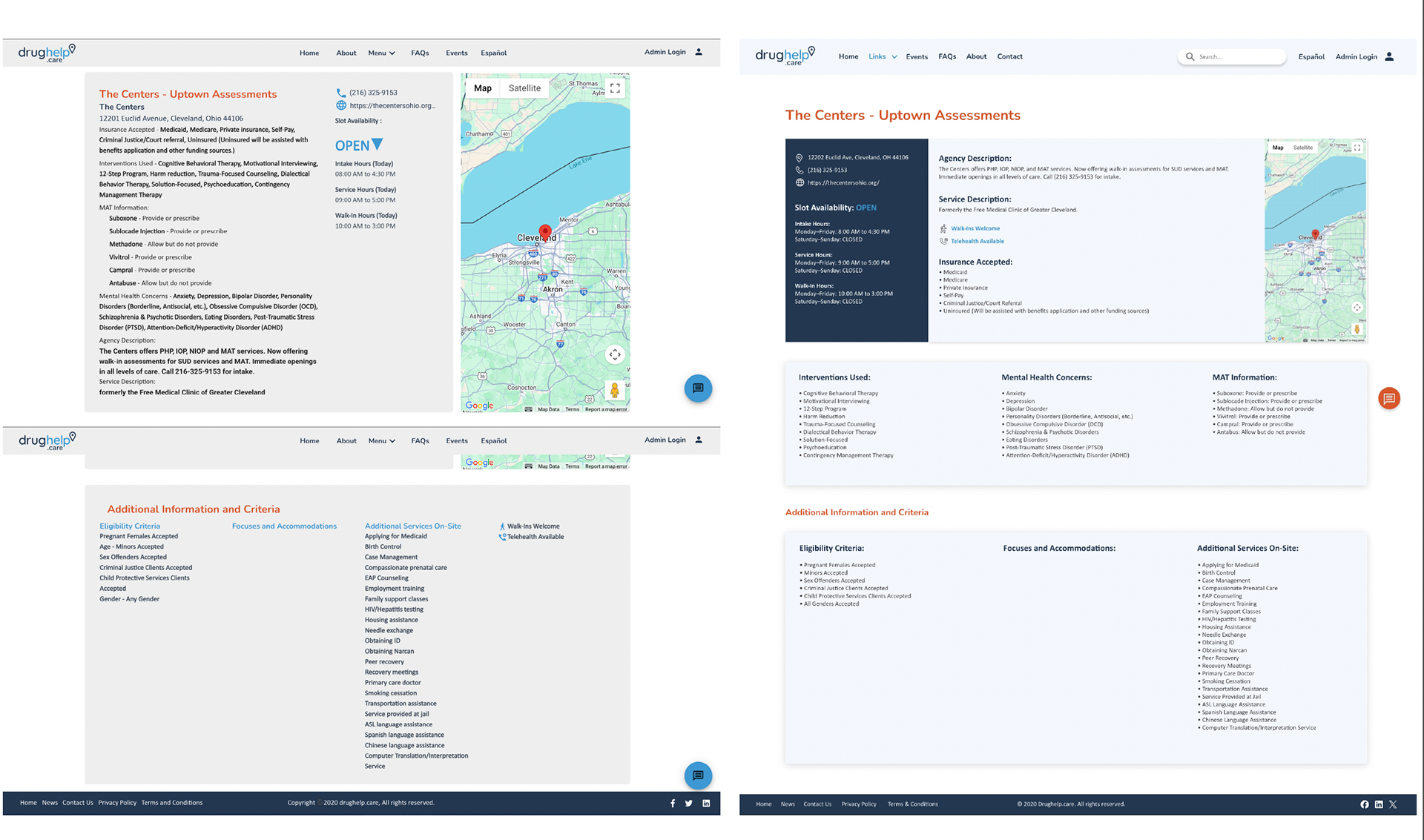The height and width of the screenshot is (840, 1424).
Task: Click Eligibility Criteria heading on left lower page
Action: click(x=130, y=526)
